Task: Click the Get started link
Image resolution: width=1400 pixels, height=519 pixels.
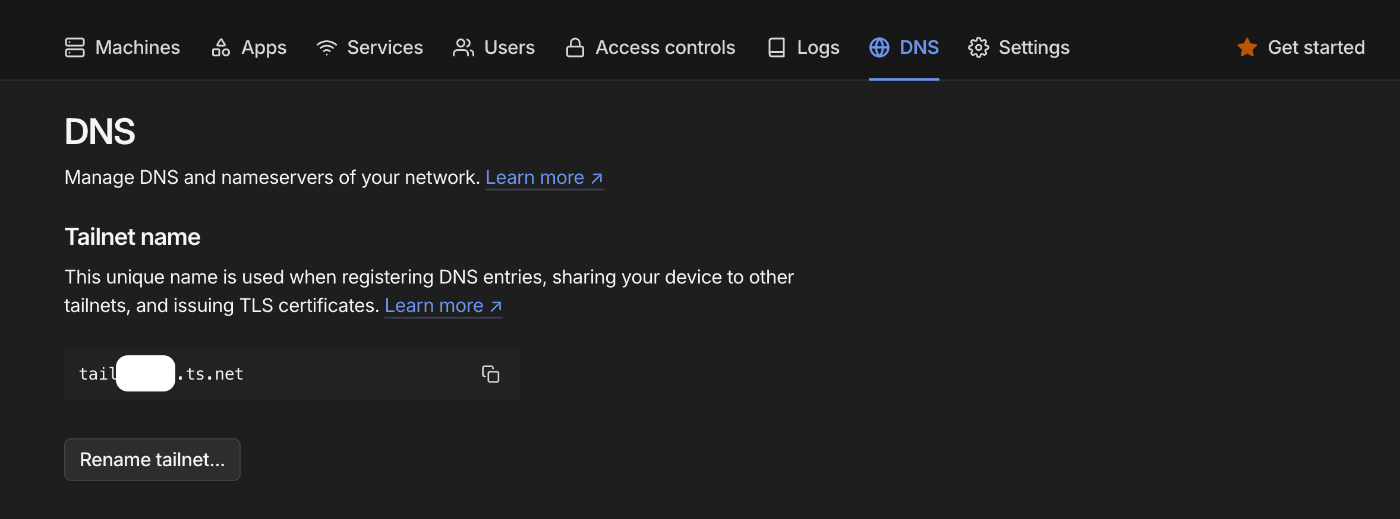Action: coord(1301,47)
